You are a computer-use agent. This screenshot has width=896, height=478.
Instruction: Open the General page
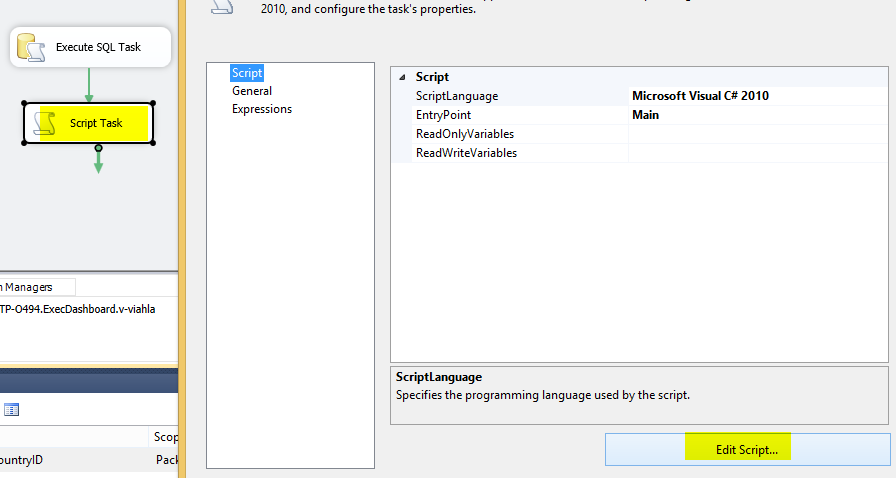click(x=252, y=91)
